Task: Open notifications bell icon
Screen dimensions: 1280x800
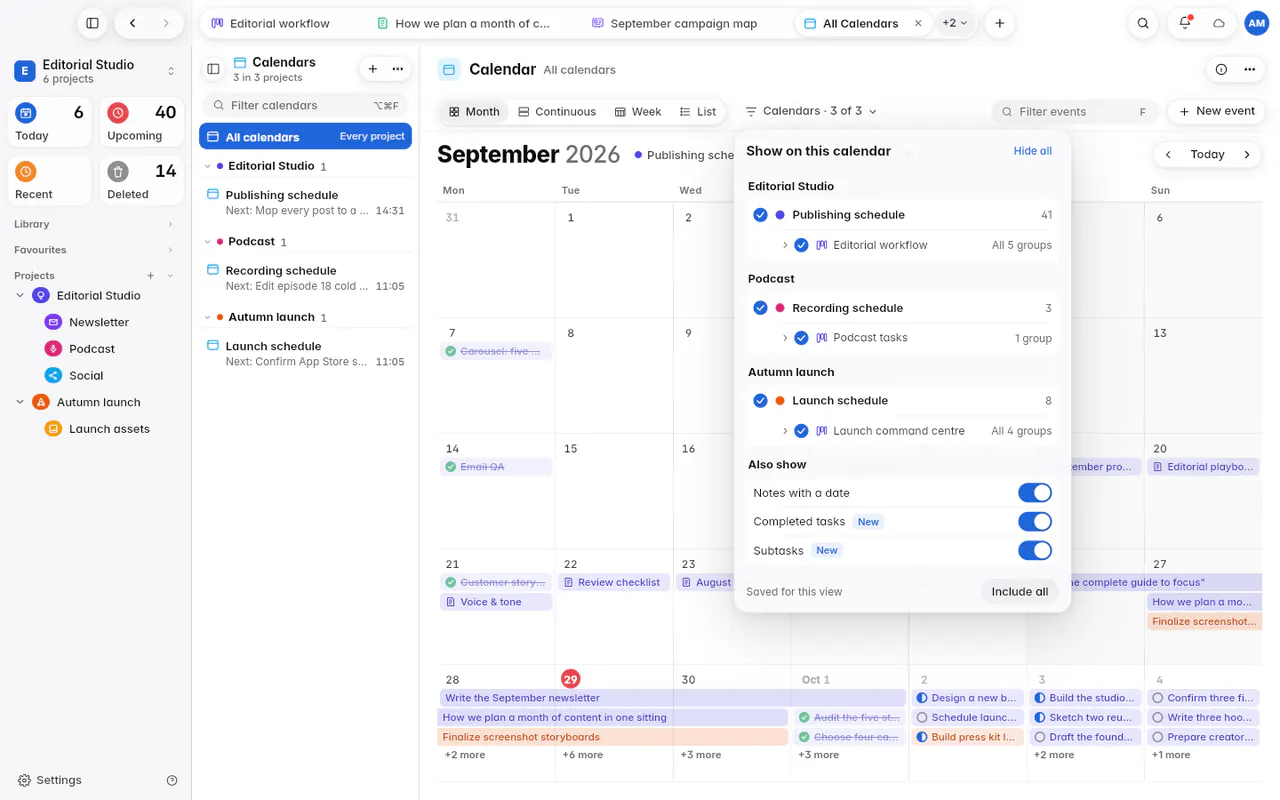Action: (1185, 23)
